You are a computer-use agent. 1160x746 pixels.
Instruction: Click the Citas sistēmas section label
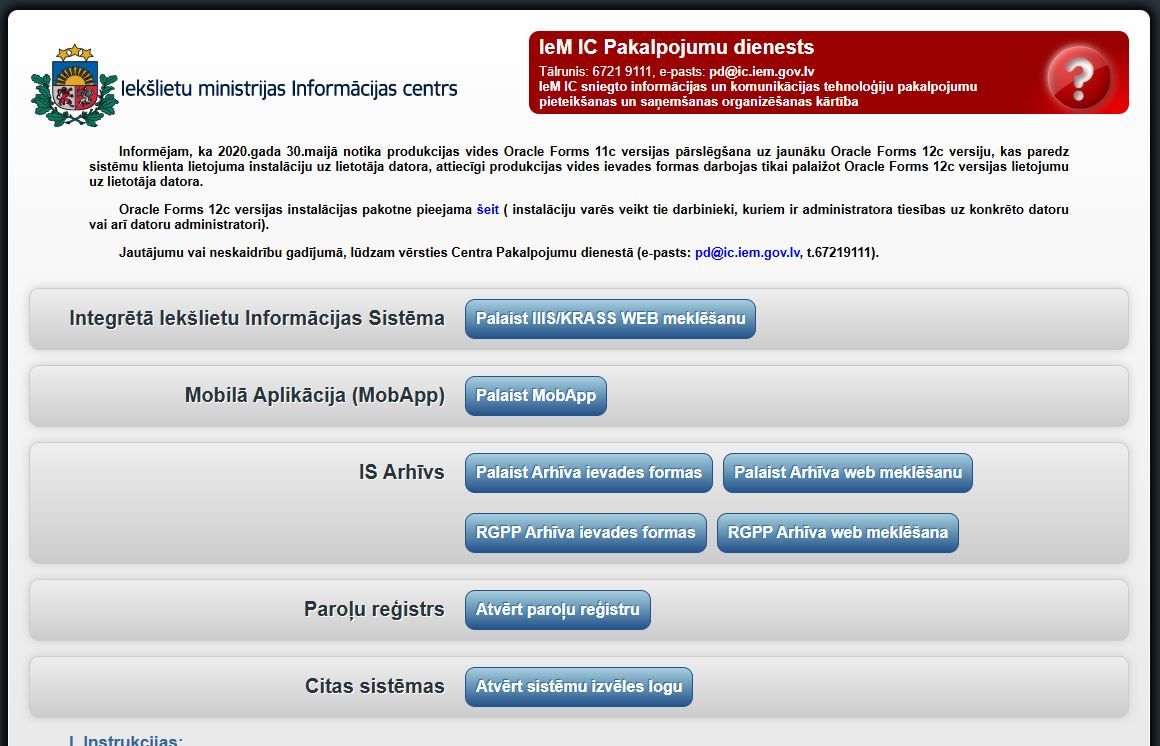pyautogui.click(x=374, y=686)
